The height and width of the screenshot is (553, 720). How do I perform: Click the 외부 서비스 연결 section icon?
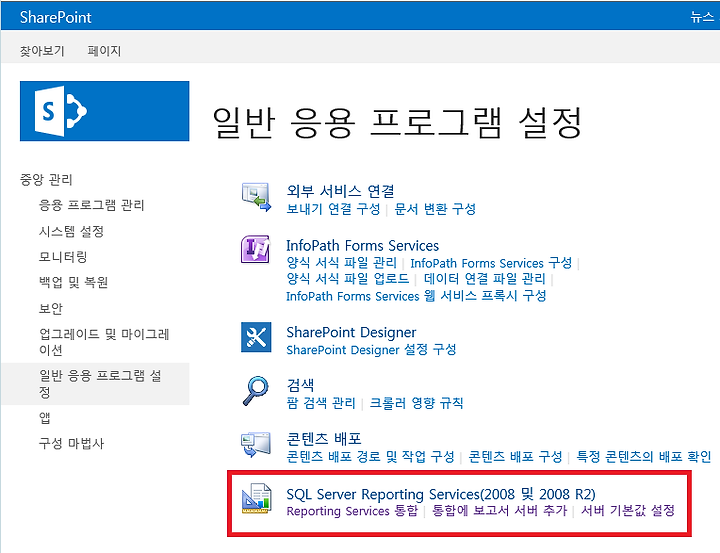(x=256, y=197)
